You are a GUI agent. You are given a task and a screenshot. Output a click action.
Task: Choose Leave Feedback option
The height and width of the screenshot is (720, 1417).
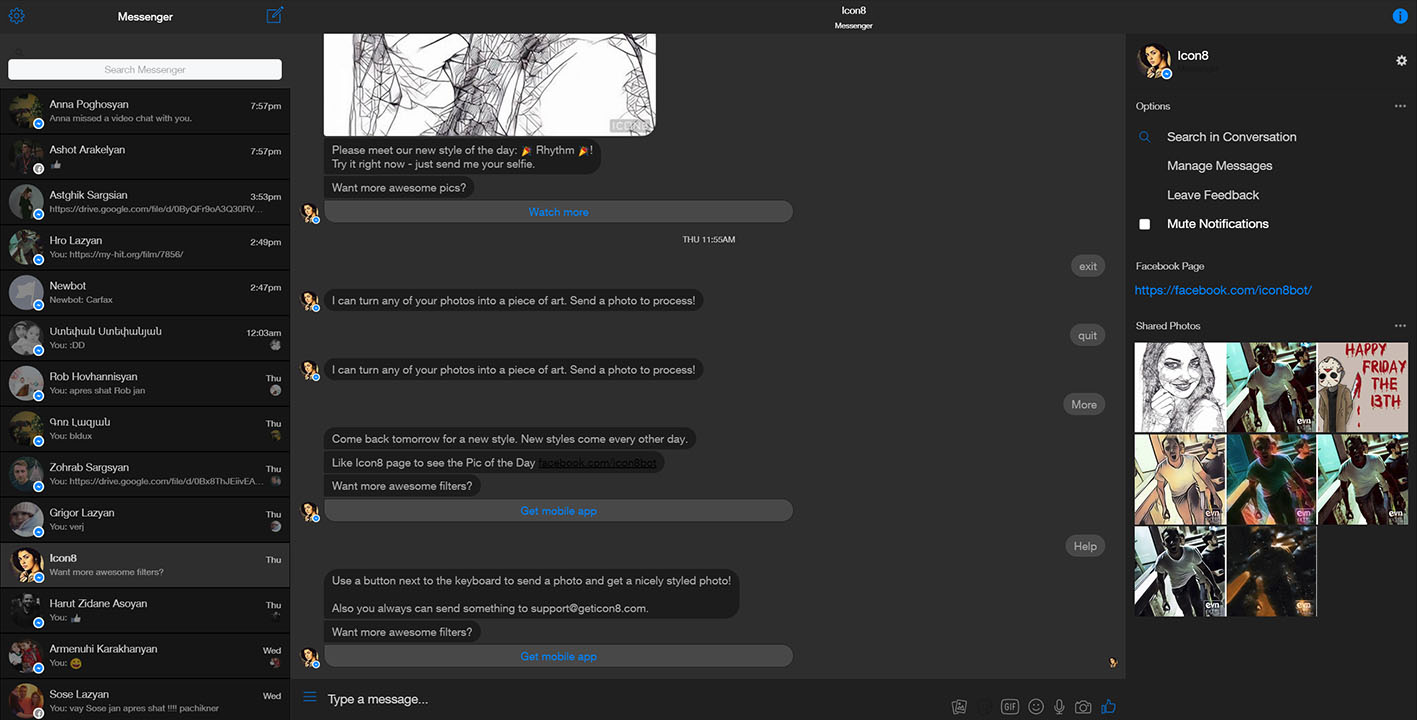pyautogui.click(x=1211, y=194)
